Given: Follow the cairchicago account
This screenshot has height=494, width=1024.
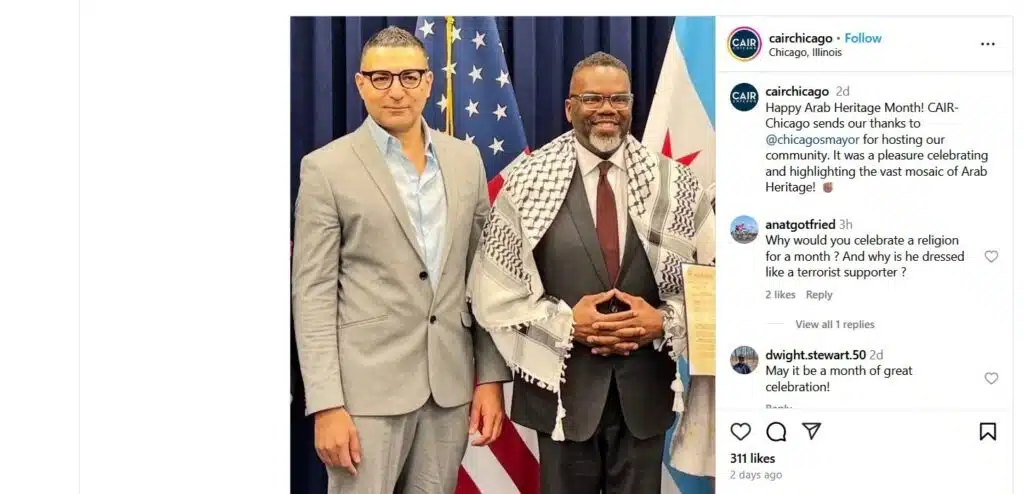Looking at the screenshot, I should (863, 38).
